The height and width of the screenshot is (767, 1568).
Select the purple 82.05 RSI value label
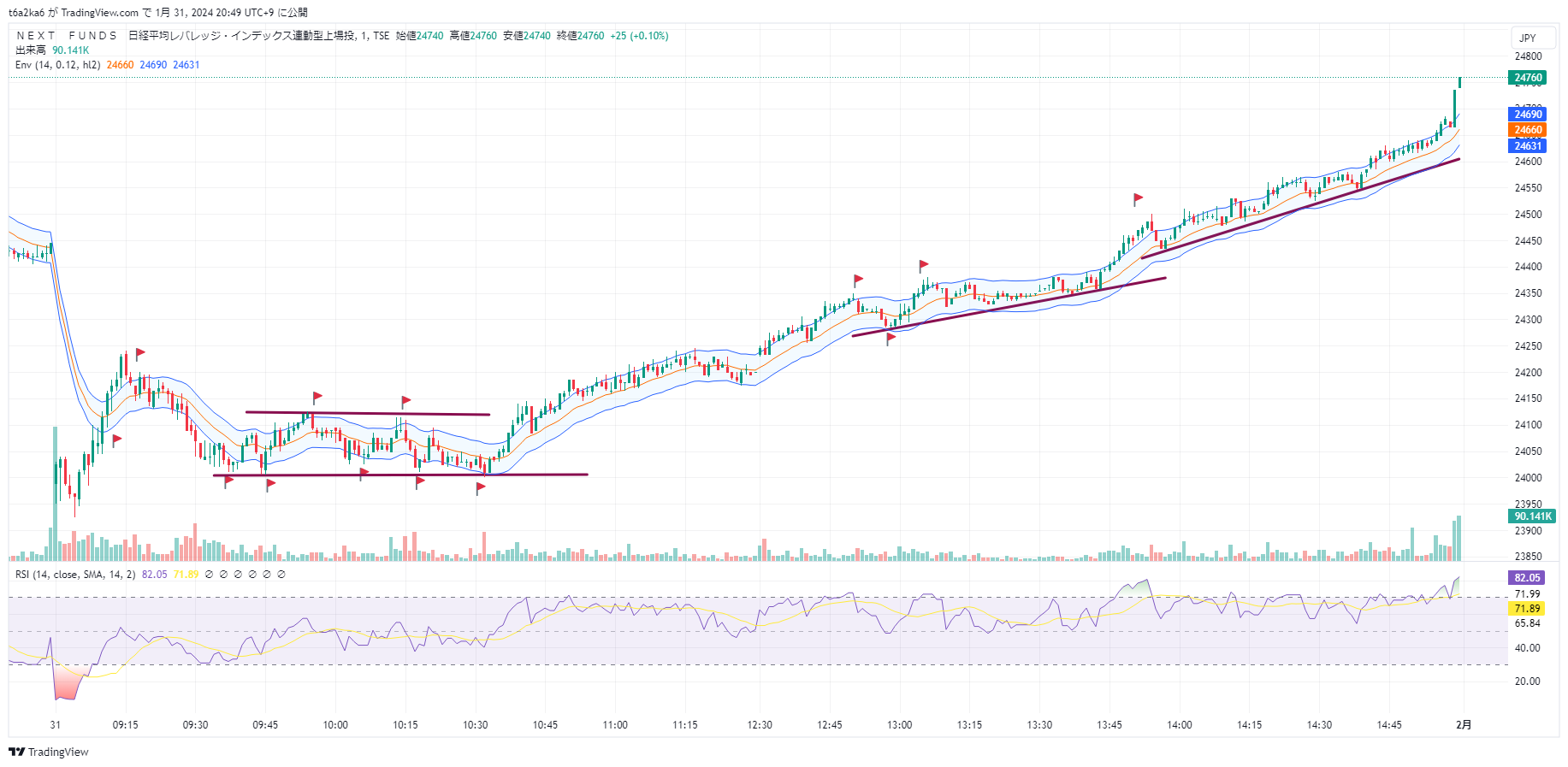pos(1527,578)
